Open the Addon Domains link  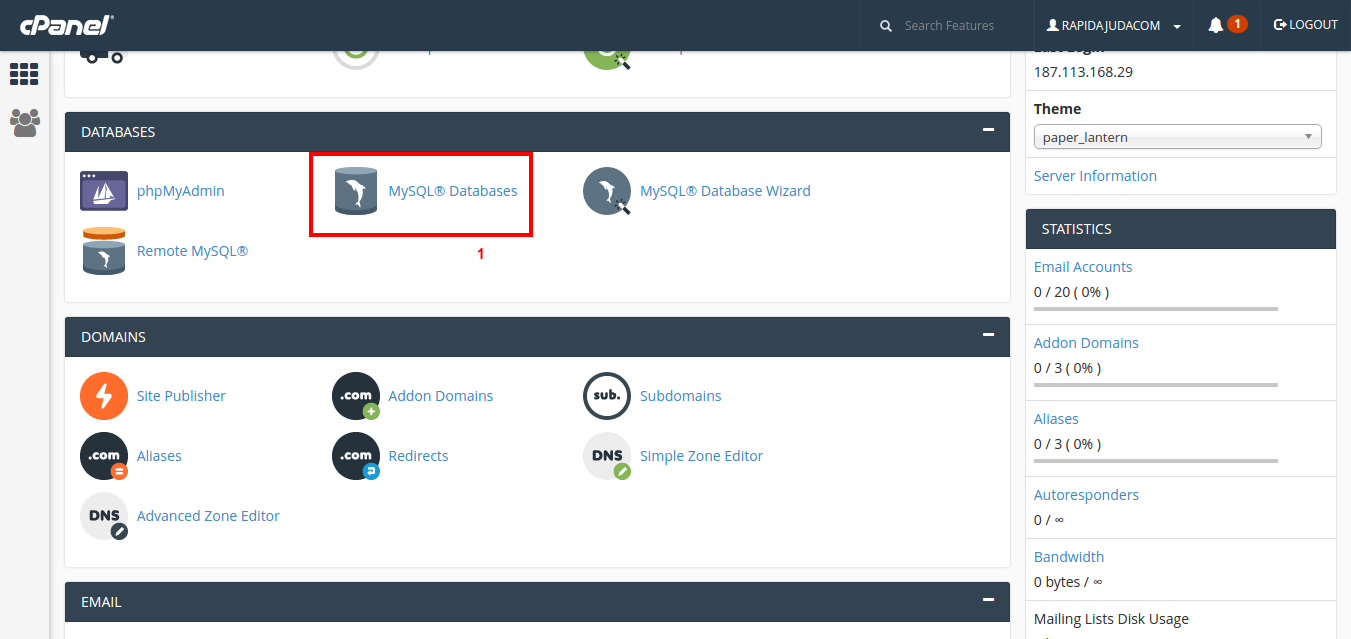pos(440,396)
